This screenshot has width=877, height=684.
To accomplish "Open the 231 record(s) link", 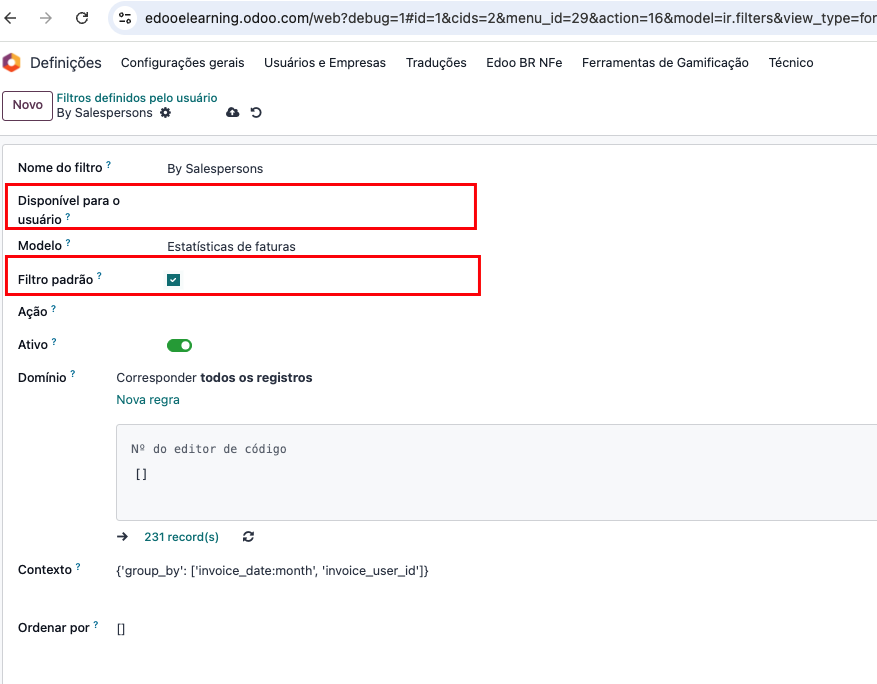I will 182,537.
